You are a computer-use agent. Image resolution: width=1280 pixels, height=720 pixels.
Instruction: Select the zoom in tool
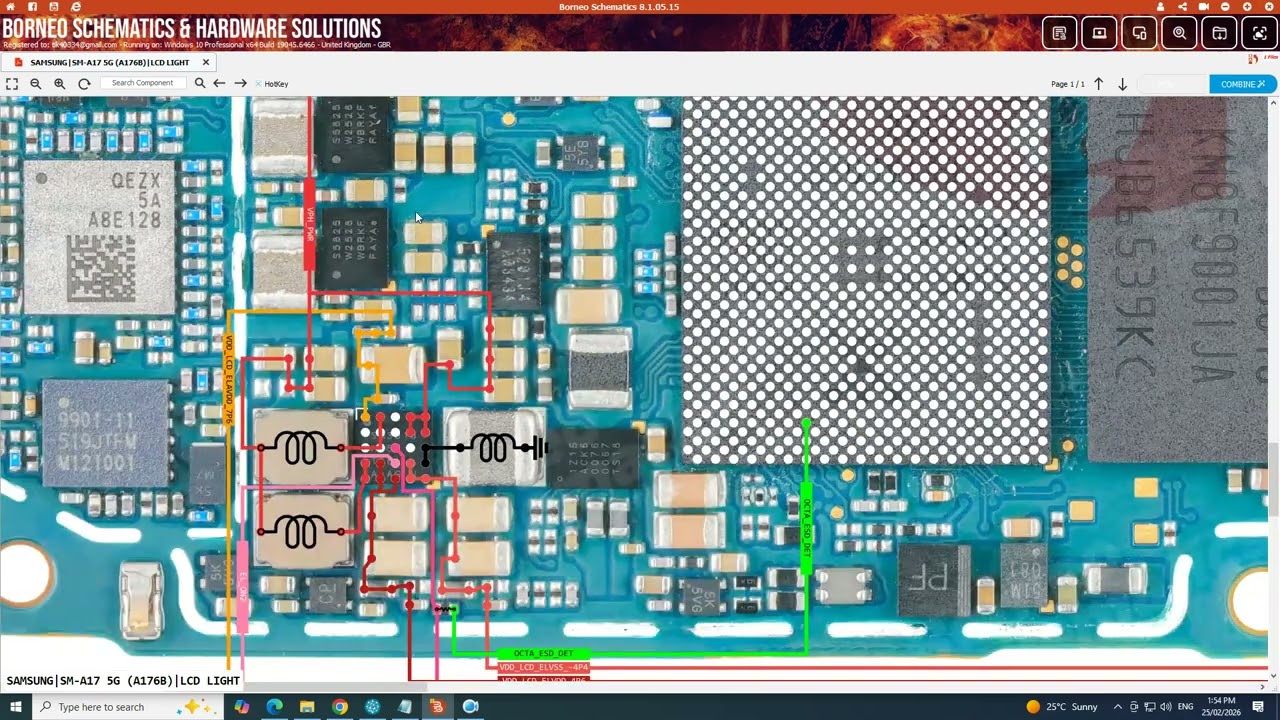(59, 83)
